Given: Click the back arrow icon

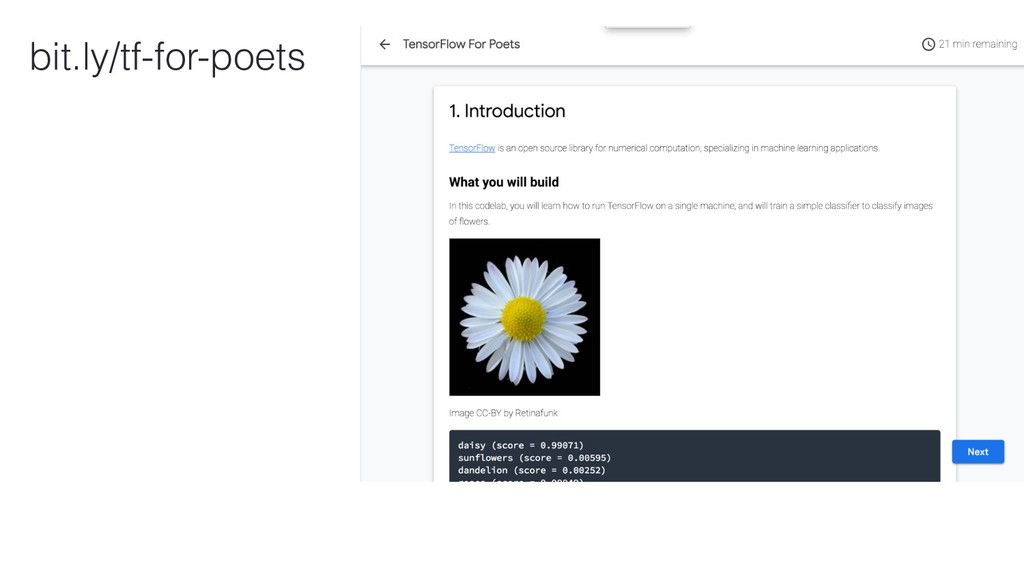Looking at the screenshot, I should pos(385,44).
